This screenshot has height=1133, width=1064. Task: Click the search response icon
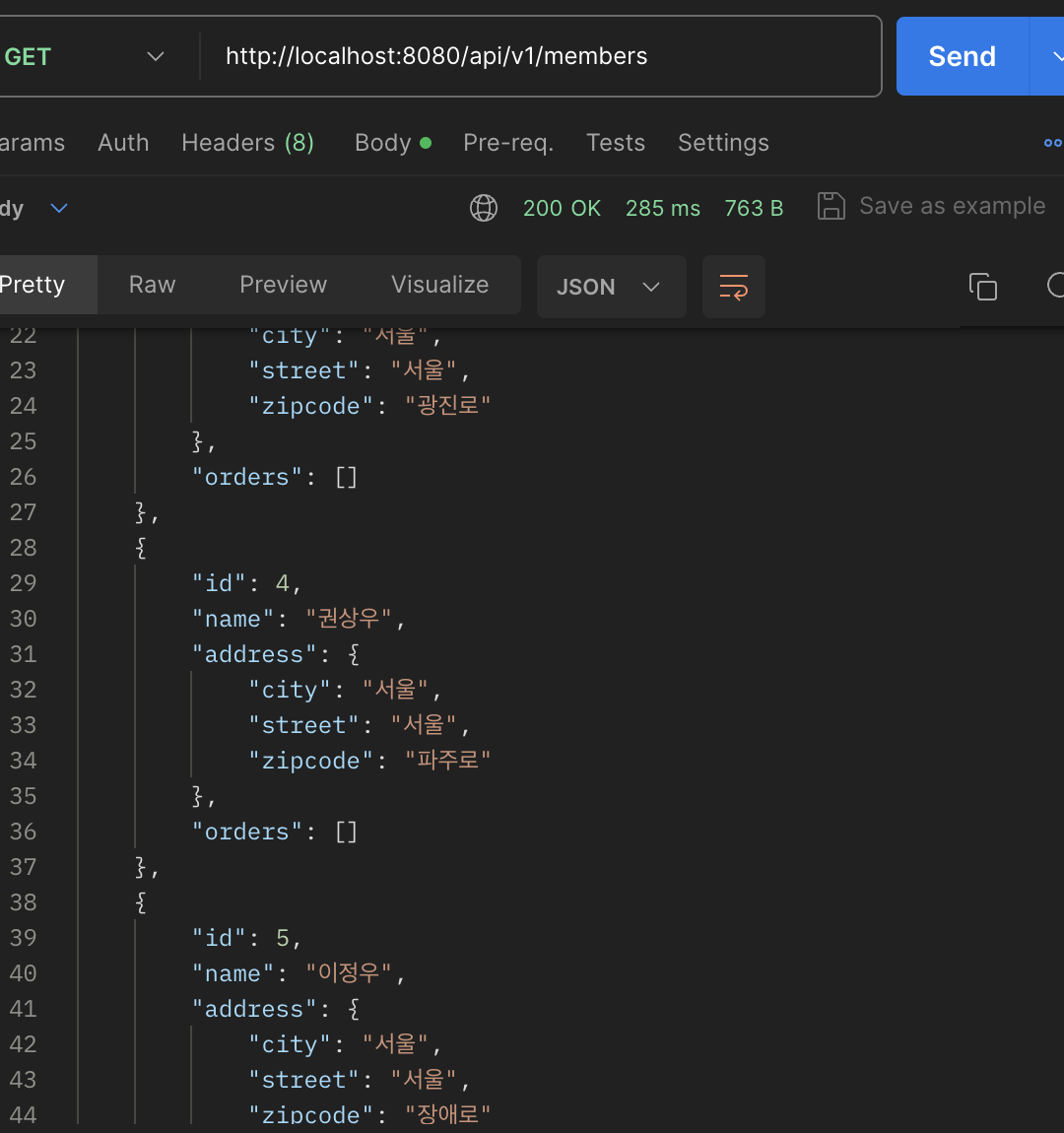pos(1055,286)
